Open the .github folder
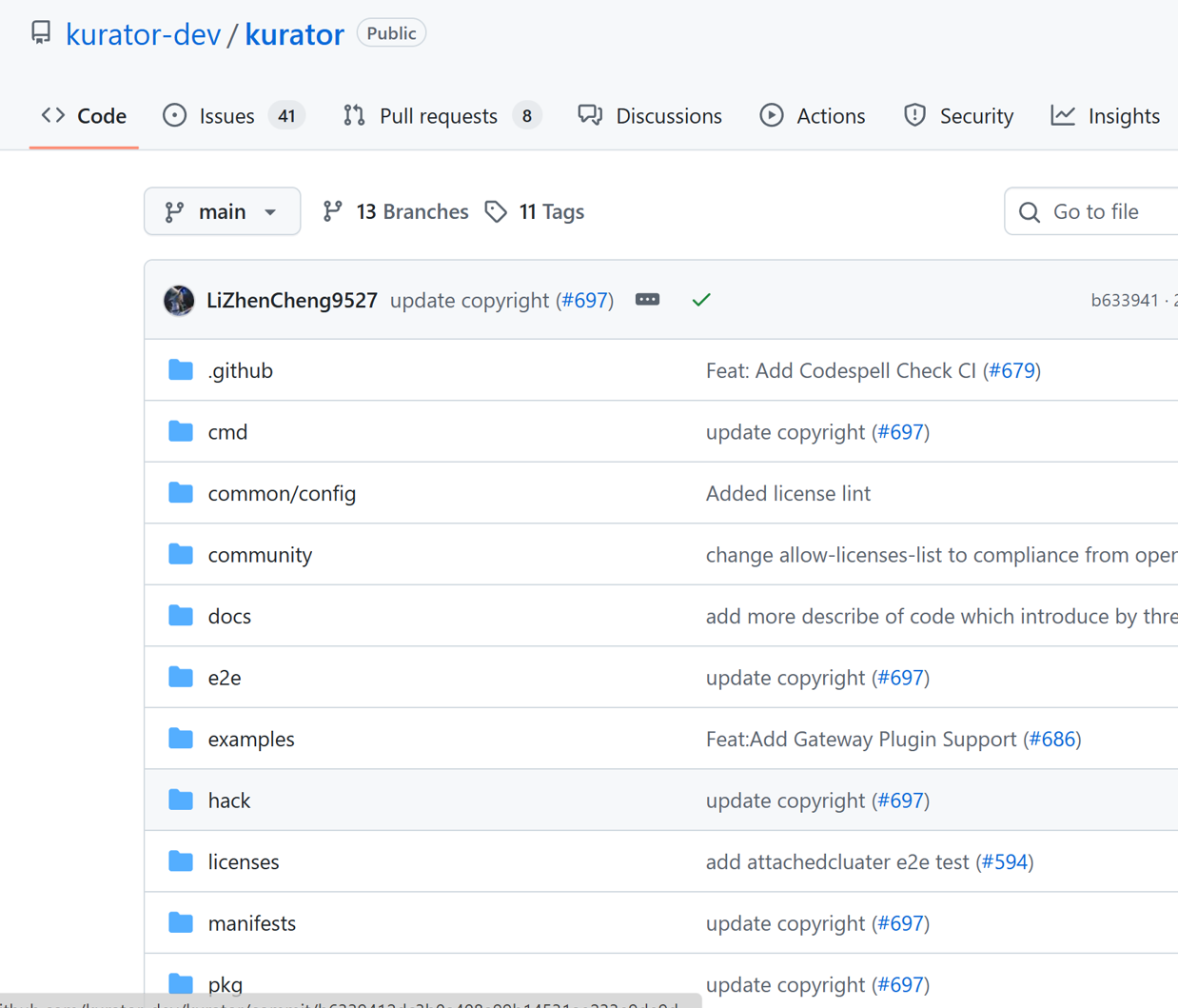The image size is (1178, 1008). pyautogui.click(x=241, y=370)
